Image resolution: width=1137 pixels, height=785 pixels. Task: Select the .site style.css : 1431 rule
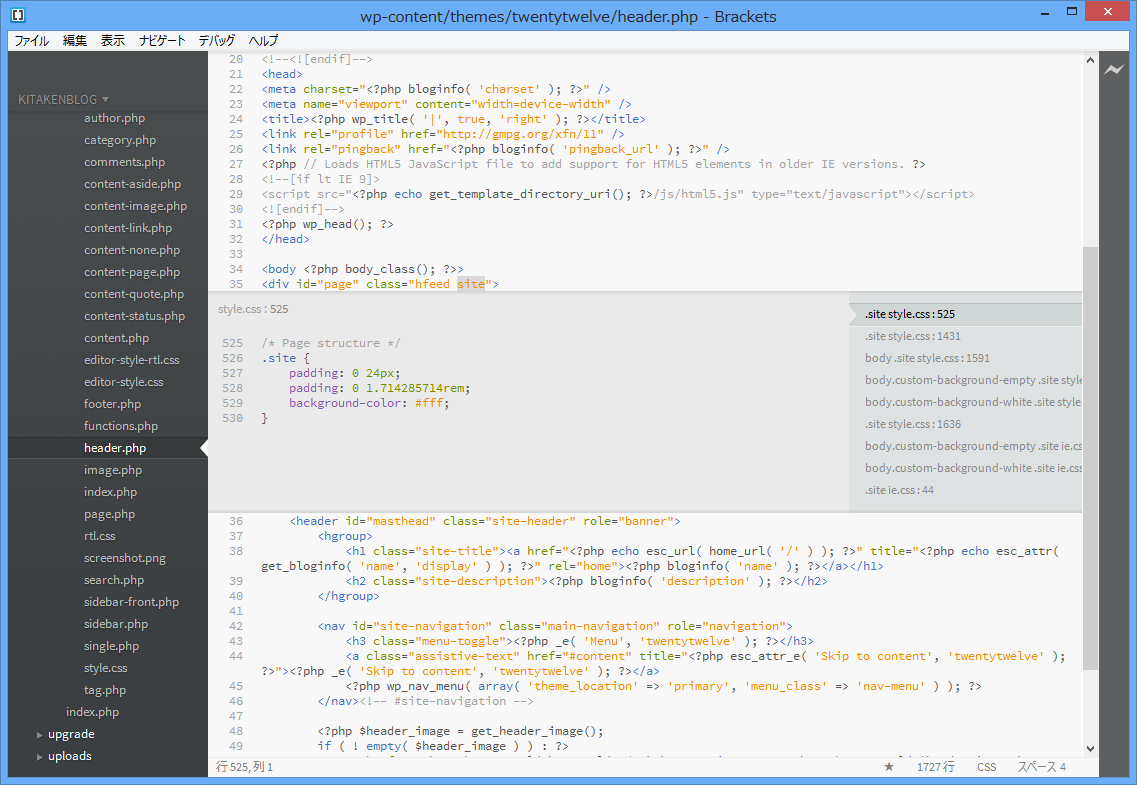912,336
